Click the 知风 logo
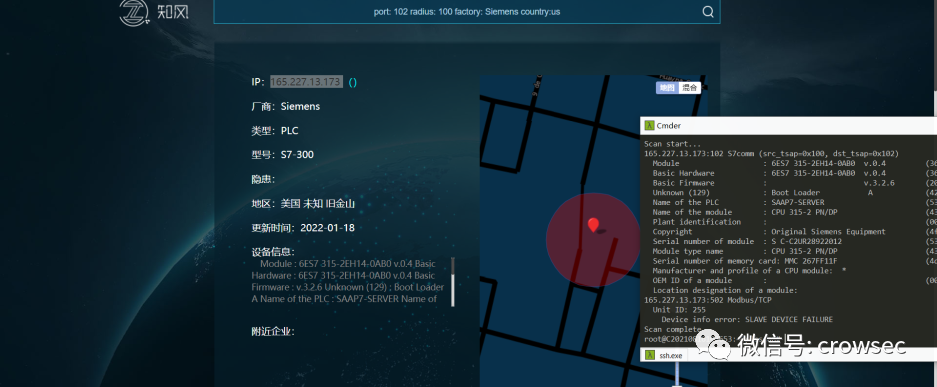 (x=154, y=13)
